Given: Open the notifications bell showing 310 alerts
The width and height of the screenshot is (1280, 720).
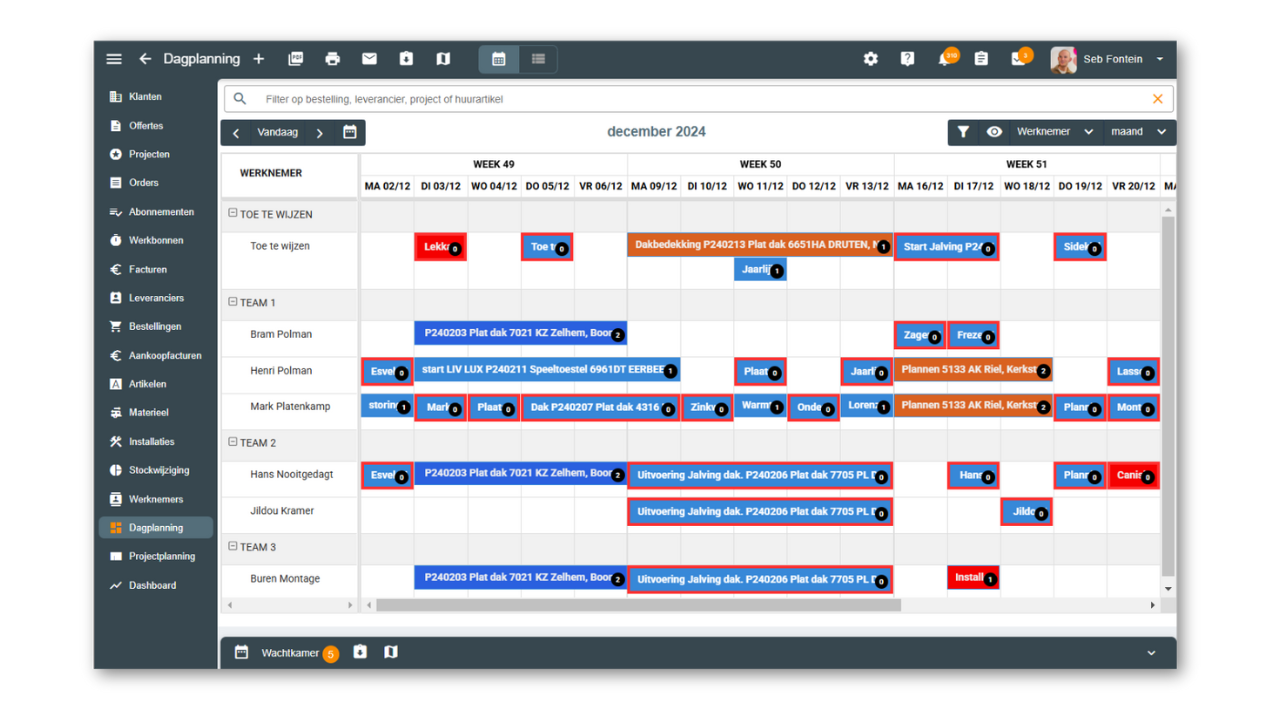Looking at the screenshot, I should pyautogui.click(x=945, y=59).
